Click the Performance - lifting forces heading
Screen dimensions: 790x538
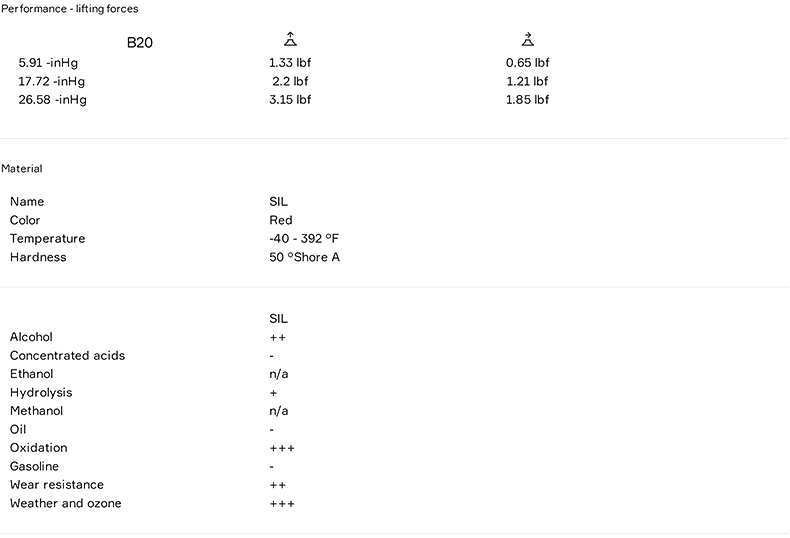pyautogui.click(x=70, y=9)
